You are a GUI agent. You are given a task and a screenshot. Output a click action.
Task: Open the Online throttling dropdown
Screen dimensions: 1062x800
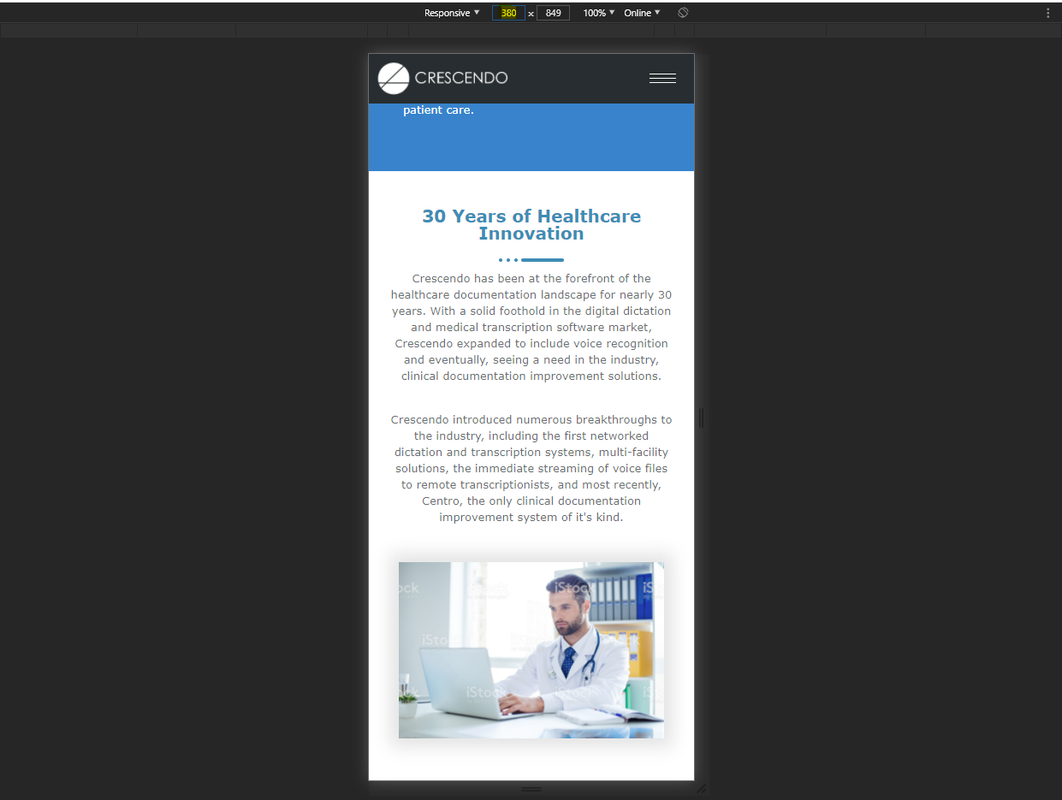coord(642,12)
